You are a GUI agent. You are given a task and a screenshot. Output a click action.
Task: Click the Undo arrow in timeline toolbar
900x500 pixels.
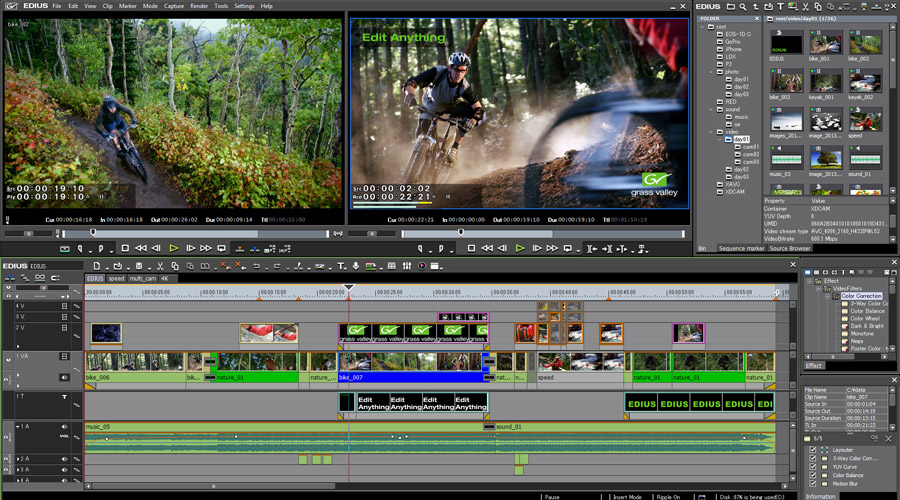click(x=257, y=266)
